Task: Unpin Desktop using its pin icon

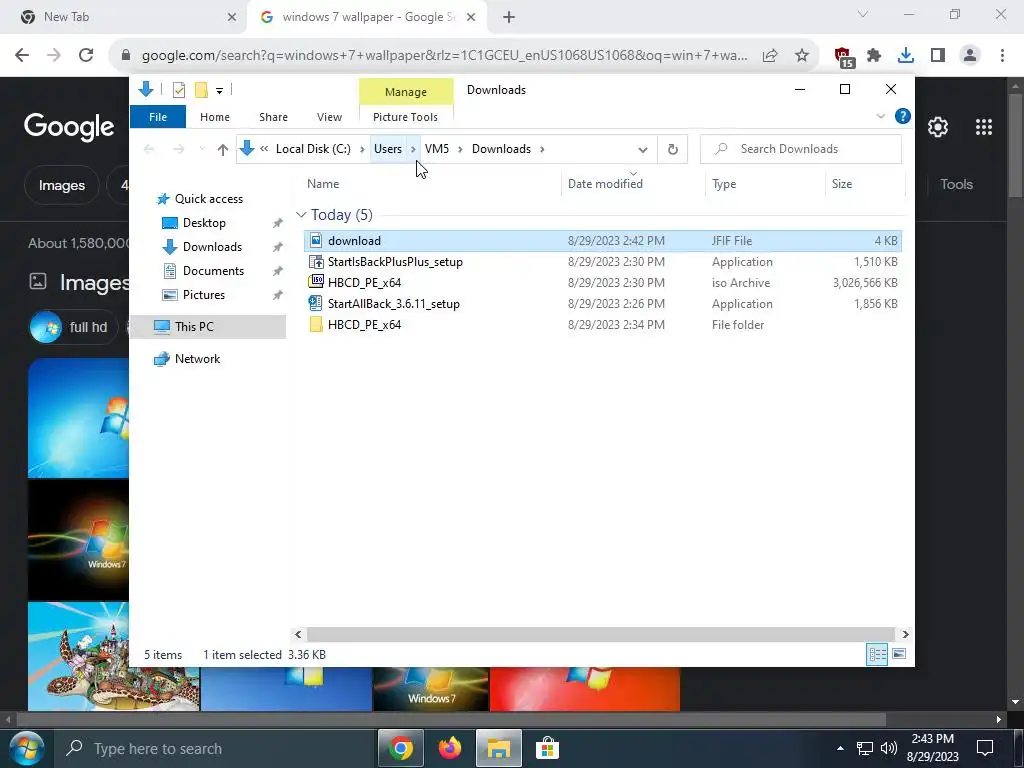Action: pyautogui.click(x=278, y=223)
